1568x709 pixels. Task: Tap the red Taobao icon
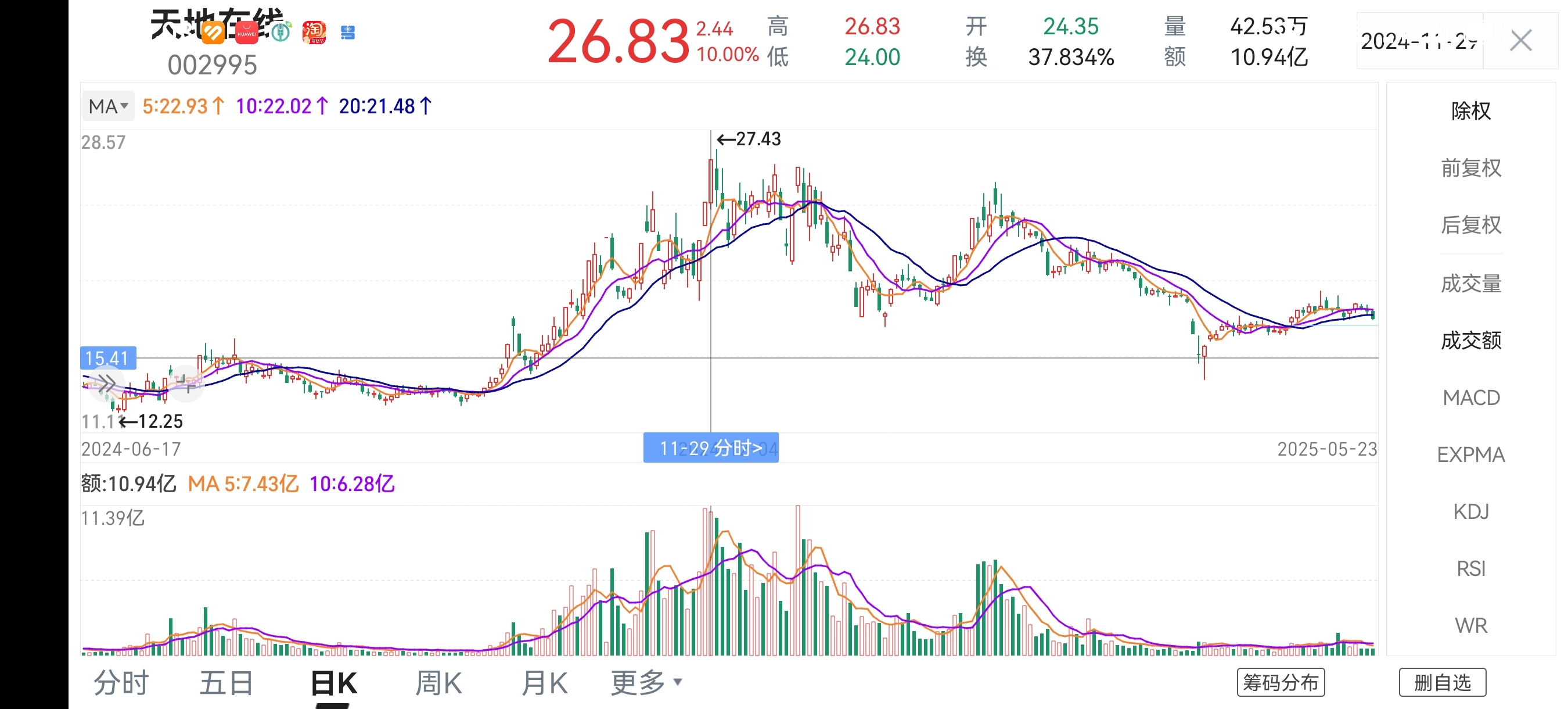pos(314,33)
